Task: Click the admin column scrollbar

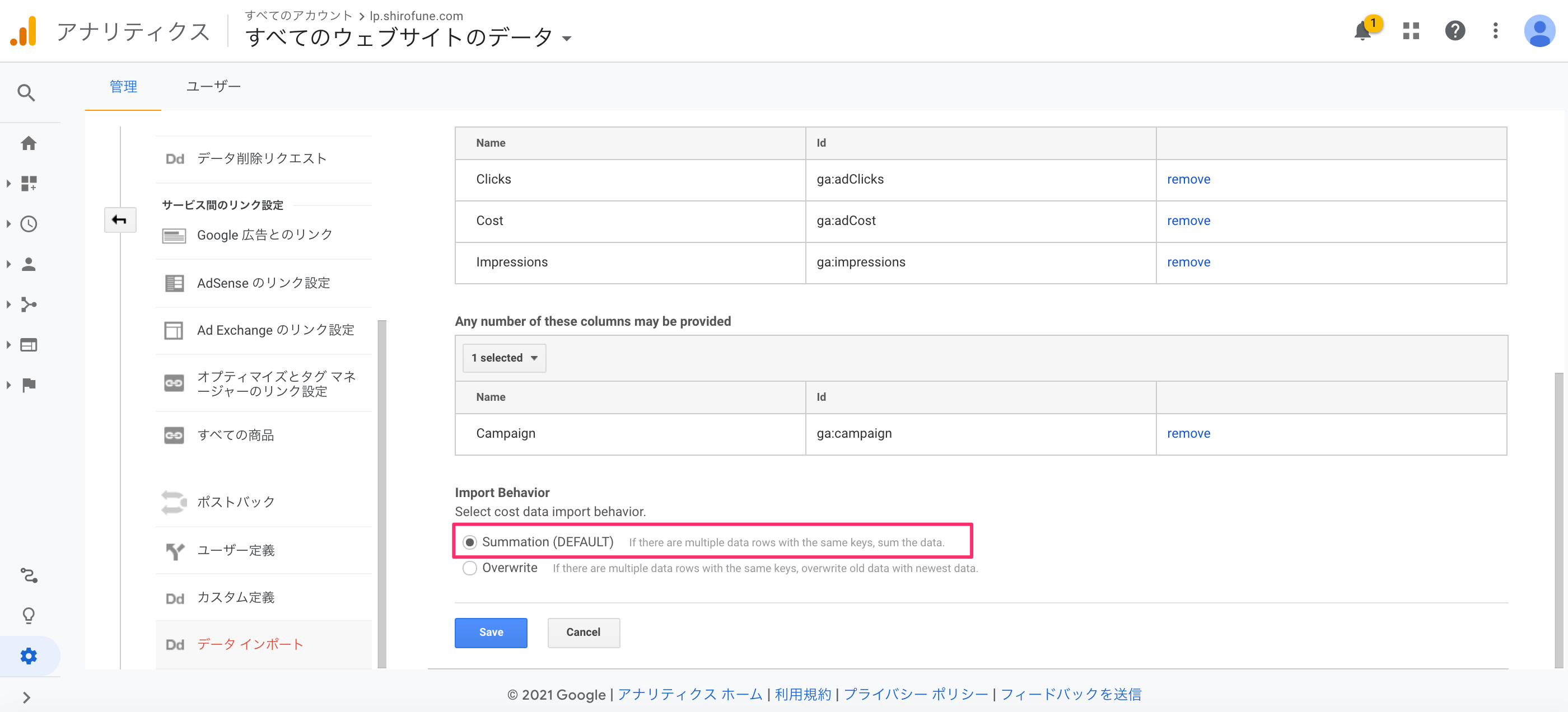Action: 382,494
